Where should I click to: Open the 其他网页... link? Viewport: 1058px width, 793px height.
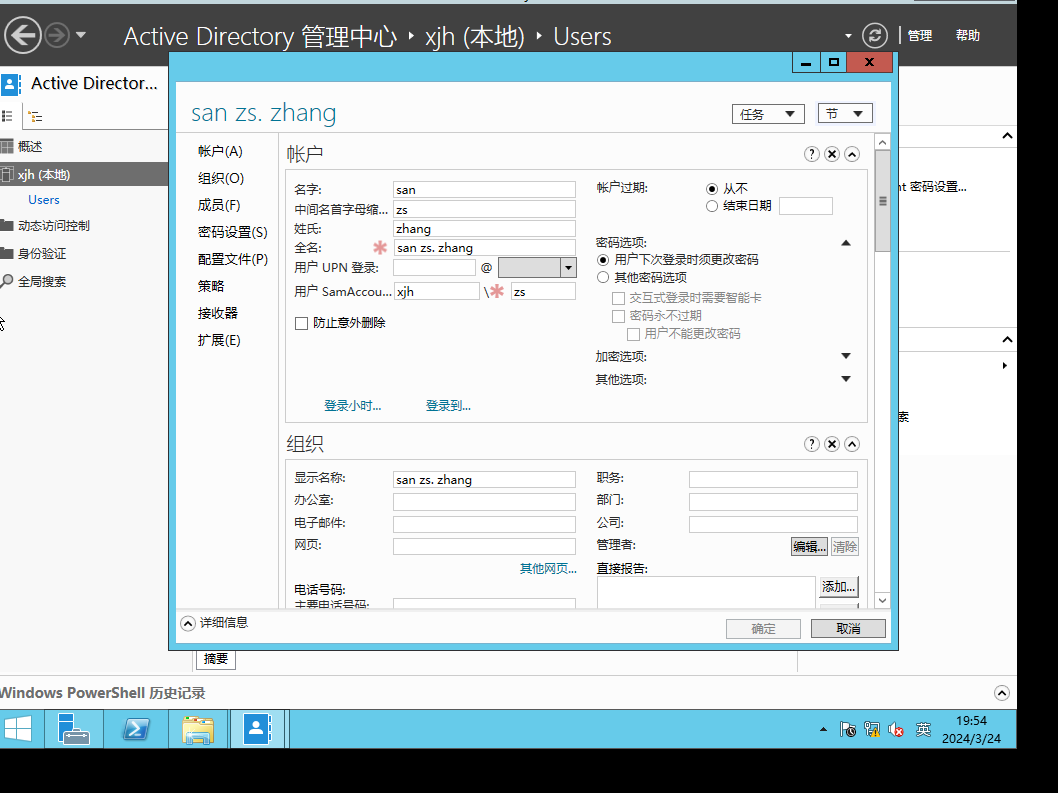[548, 569]
